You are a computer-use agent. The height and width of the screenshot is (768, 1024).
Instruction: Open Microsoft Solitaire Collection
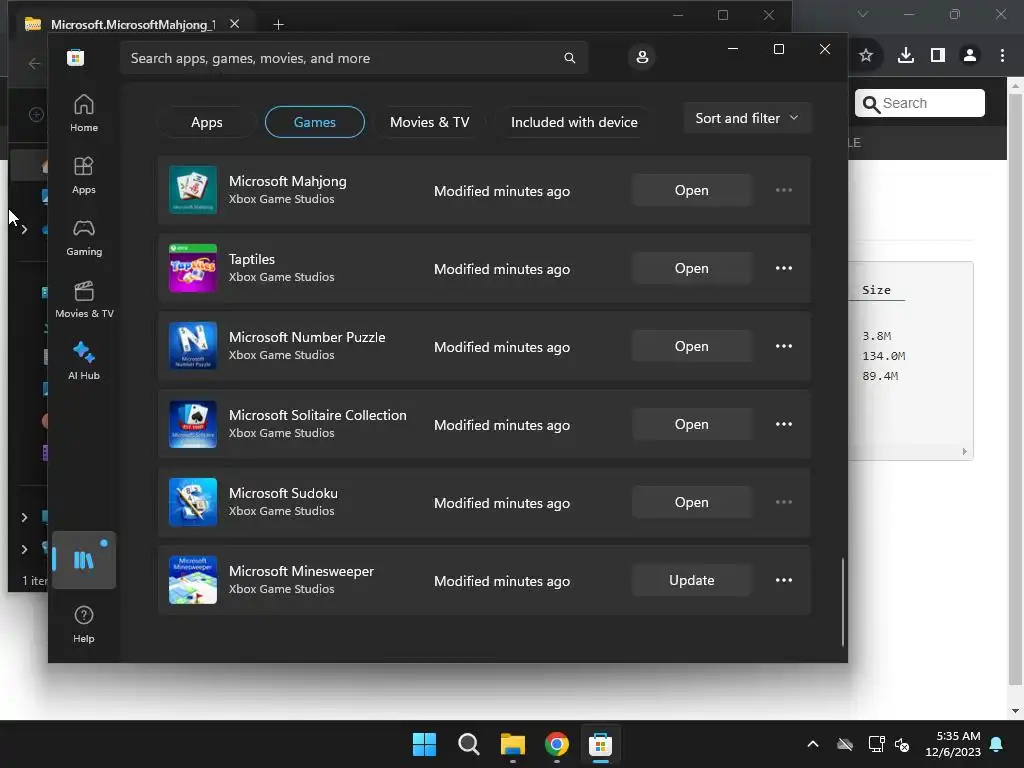click(x=692, y=424)
